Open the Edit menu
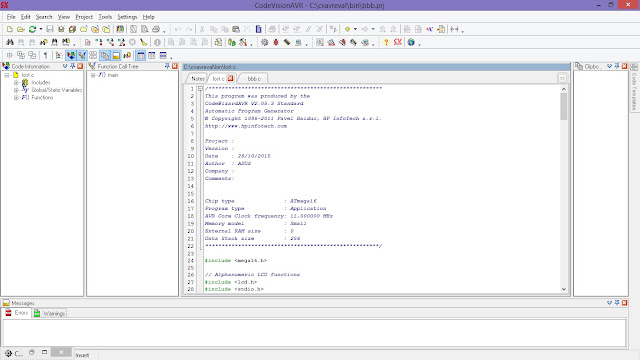The width and height of the screenshot is (640, 360). coord(26,17)
